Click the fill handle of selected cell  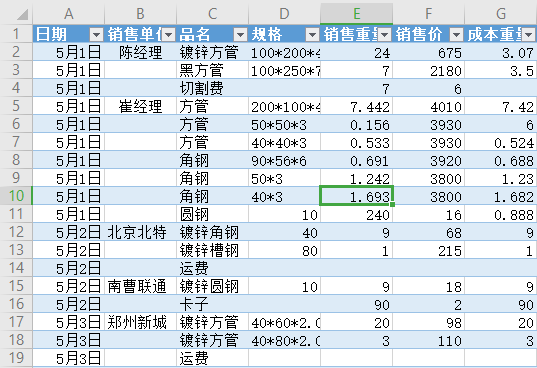(x=392, y=204)
